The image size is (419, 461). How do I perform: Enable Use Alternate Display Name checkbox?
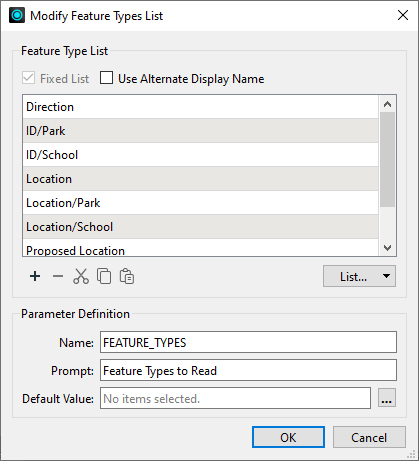[x=106, y=78]
